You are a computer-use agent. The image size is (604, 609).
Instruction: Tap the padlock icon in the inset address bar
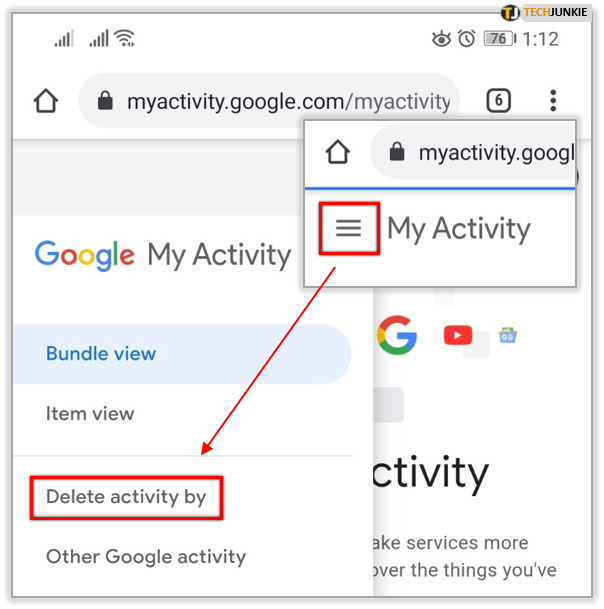[397, 151]
